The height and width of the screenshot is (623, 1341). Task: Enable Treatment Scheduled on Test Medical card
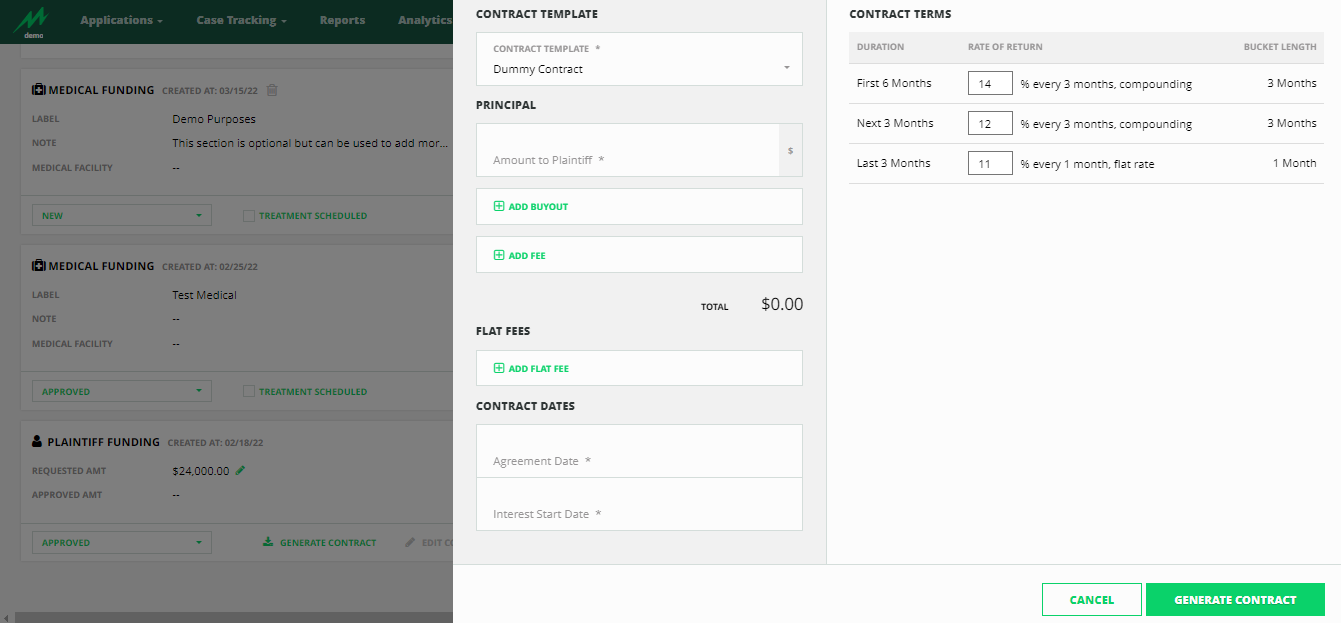249,392
